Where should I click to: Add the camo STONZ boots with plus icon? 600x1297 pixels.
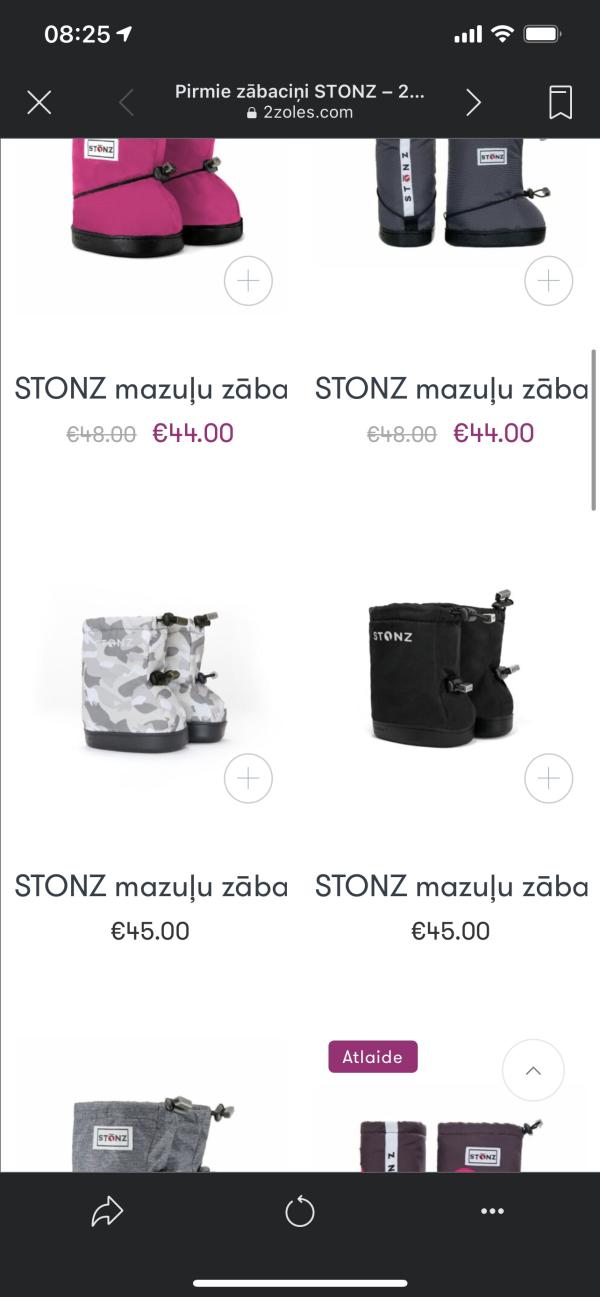pyautogui.click(x=248, y=778)
